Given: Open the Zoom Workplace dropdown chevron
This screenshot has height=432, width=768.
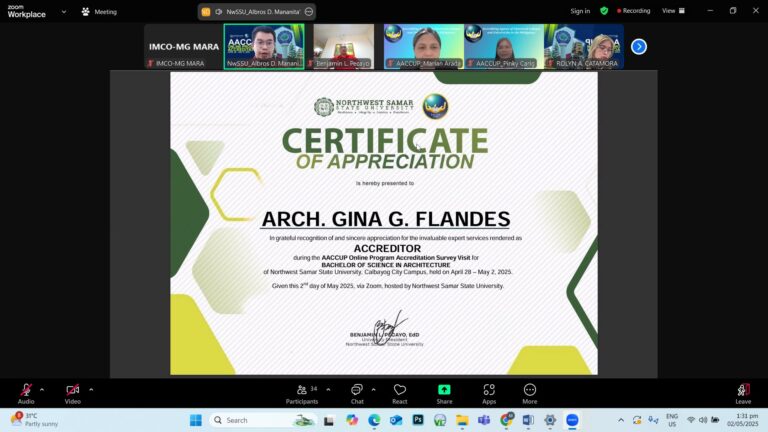Looking at the screenshot, I should (64, 12).
